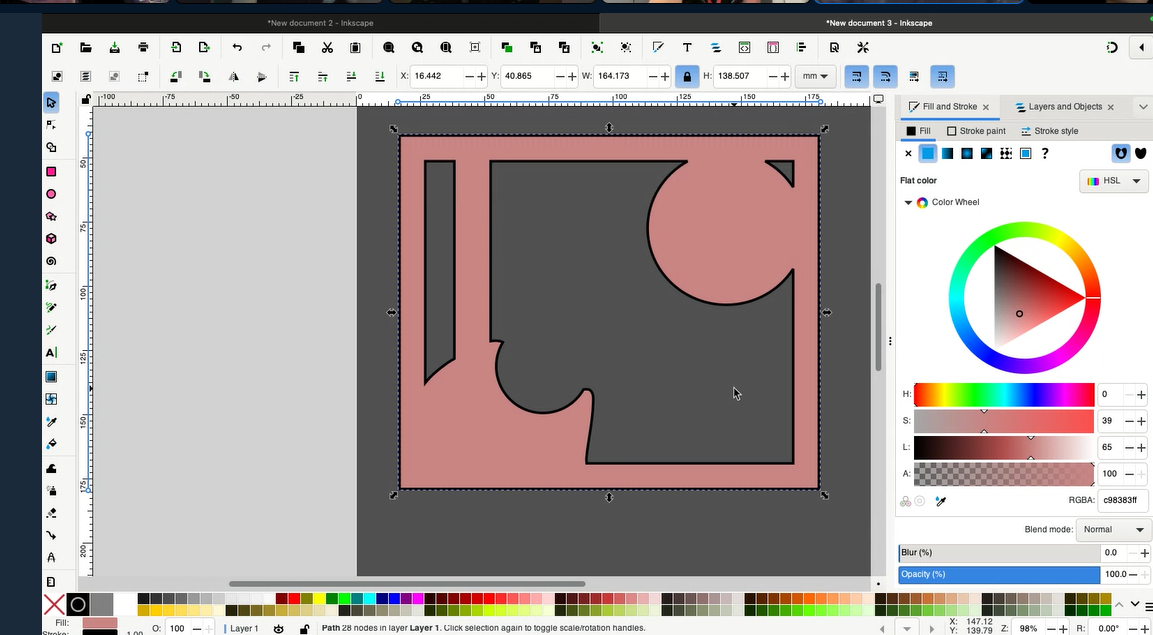Select the Gradient tool
This screenshot has width=1153, height=635.
tap(51, 376)
